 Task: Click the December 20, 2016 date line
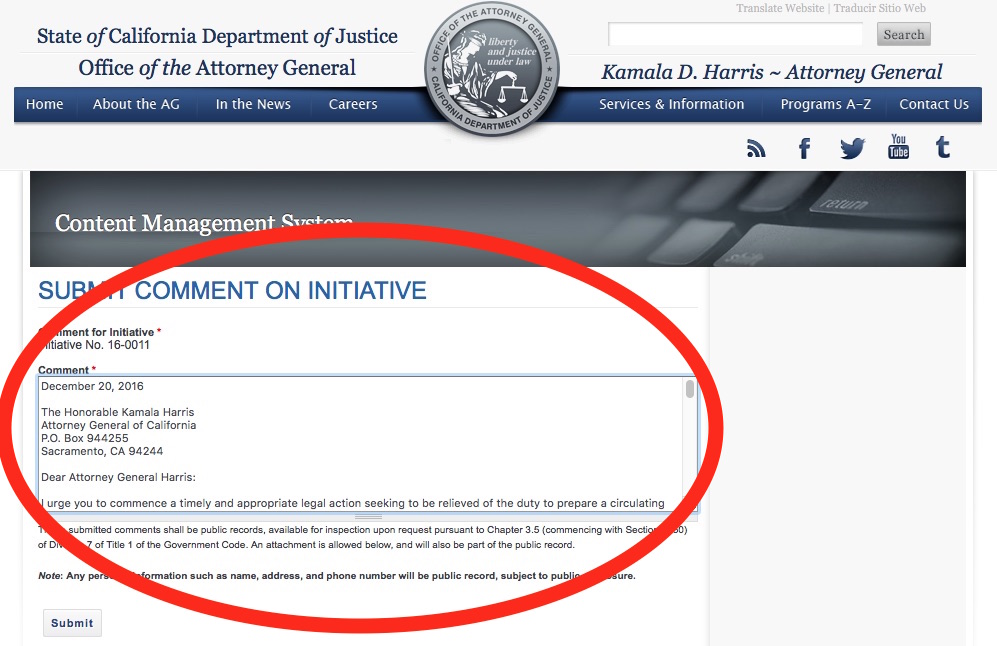(92, 386)
